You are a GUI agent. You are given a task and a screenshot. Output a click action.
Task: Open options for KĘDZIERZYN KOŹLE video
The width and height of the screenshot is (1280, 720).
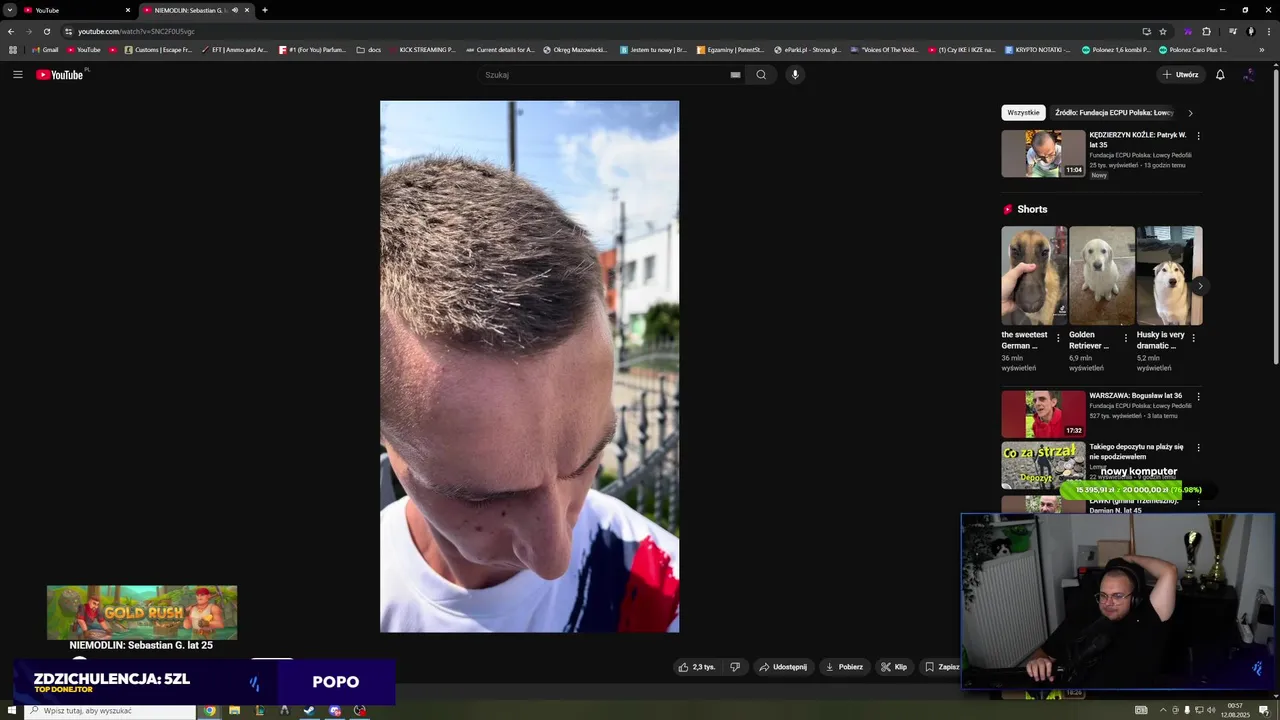coord(1198,136)
